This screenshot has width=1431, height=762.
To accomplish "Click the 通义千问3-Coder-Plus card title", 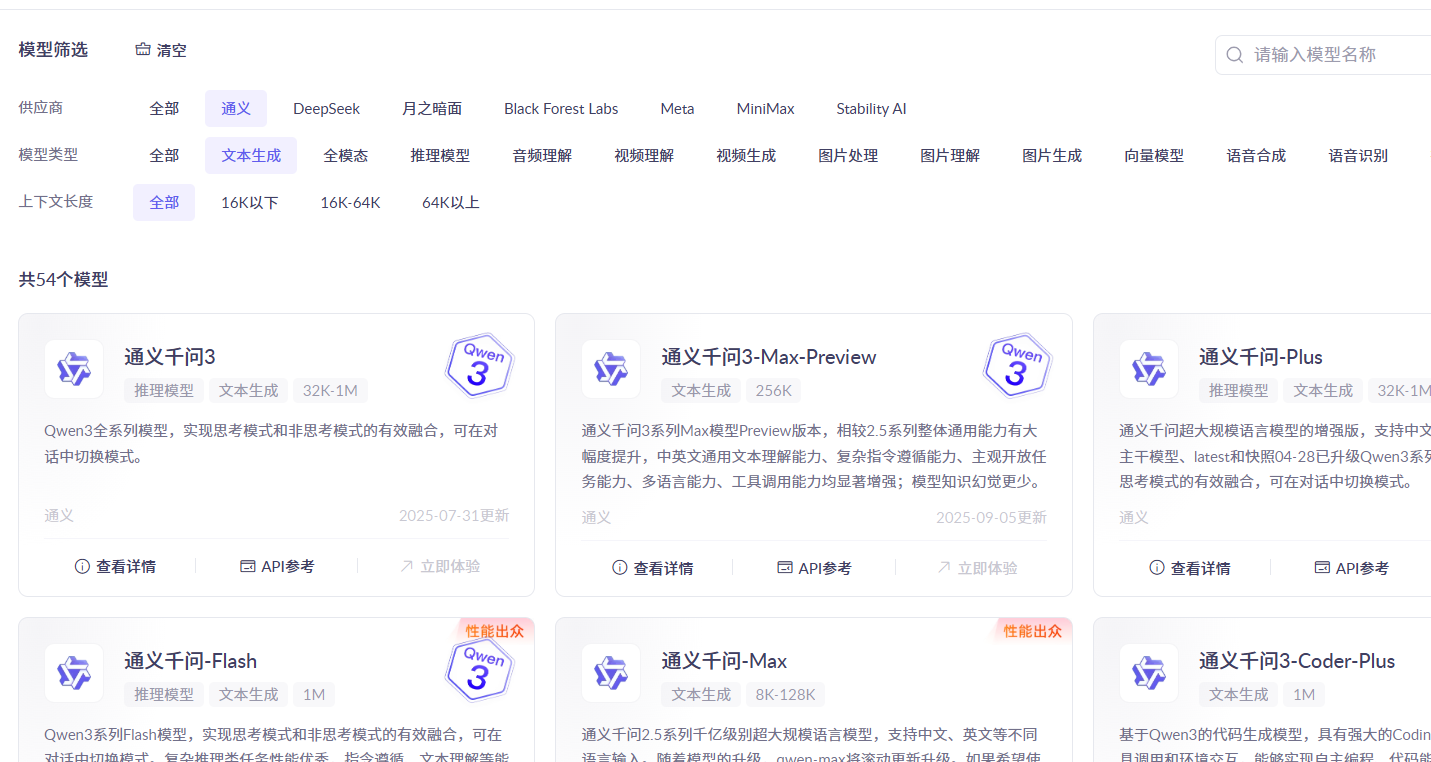I will (1297, 661).
